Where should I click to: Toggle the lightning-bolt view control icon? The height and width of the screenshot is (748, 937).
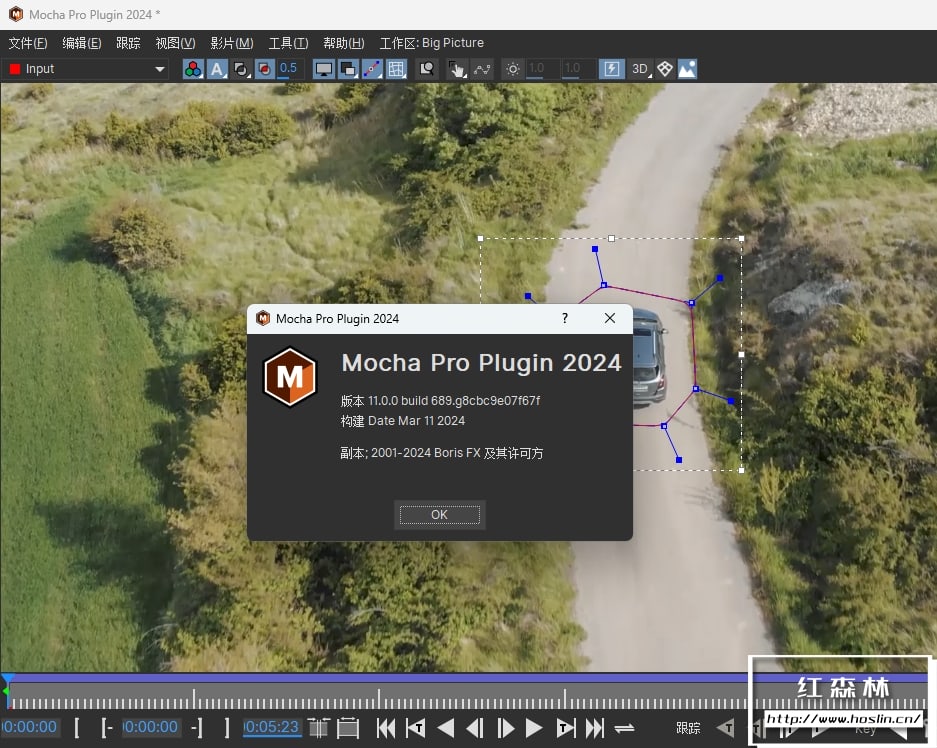[x=611, y=69]
